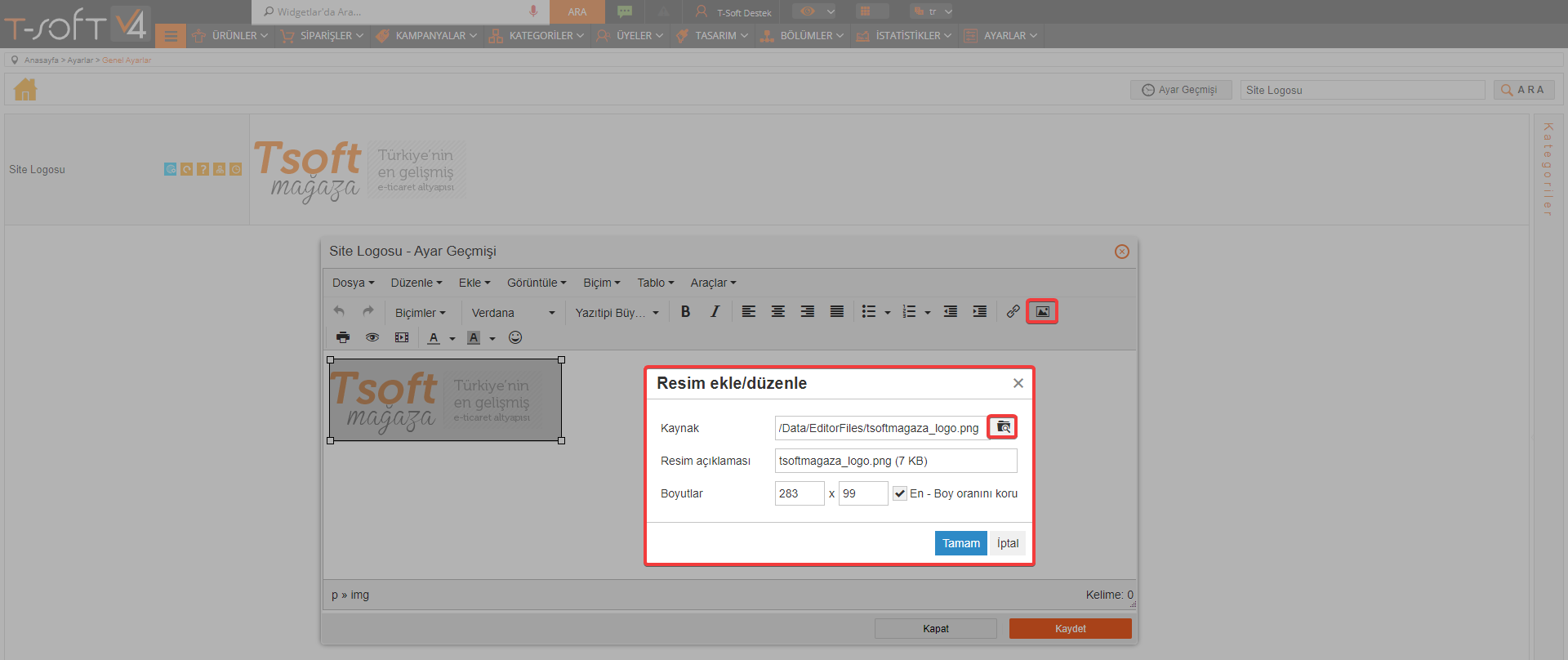Image resolution: width=1568 pixels, height=660 pixels.
Task: Open the bullet list style dropdown arrow
Action: pyautogui.click(x=888, y=312)
